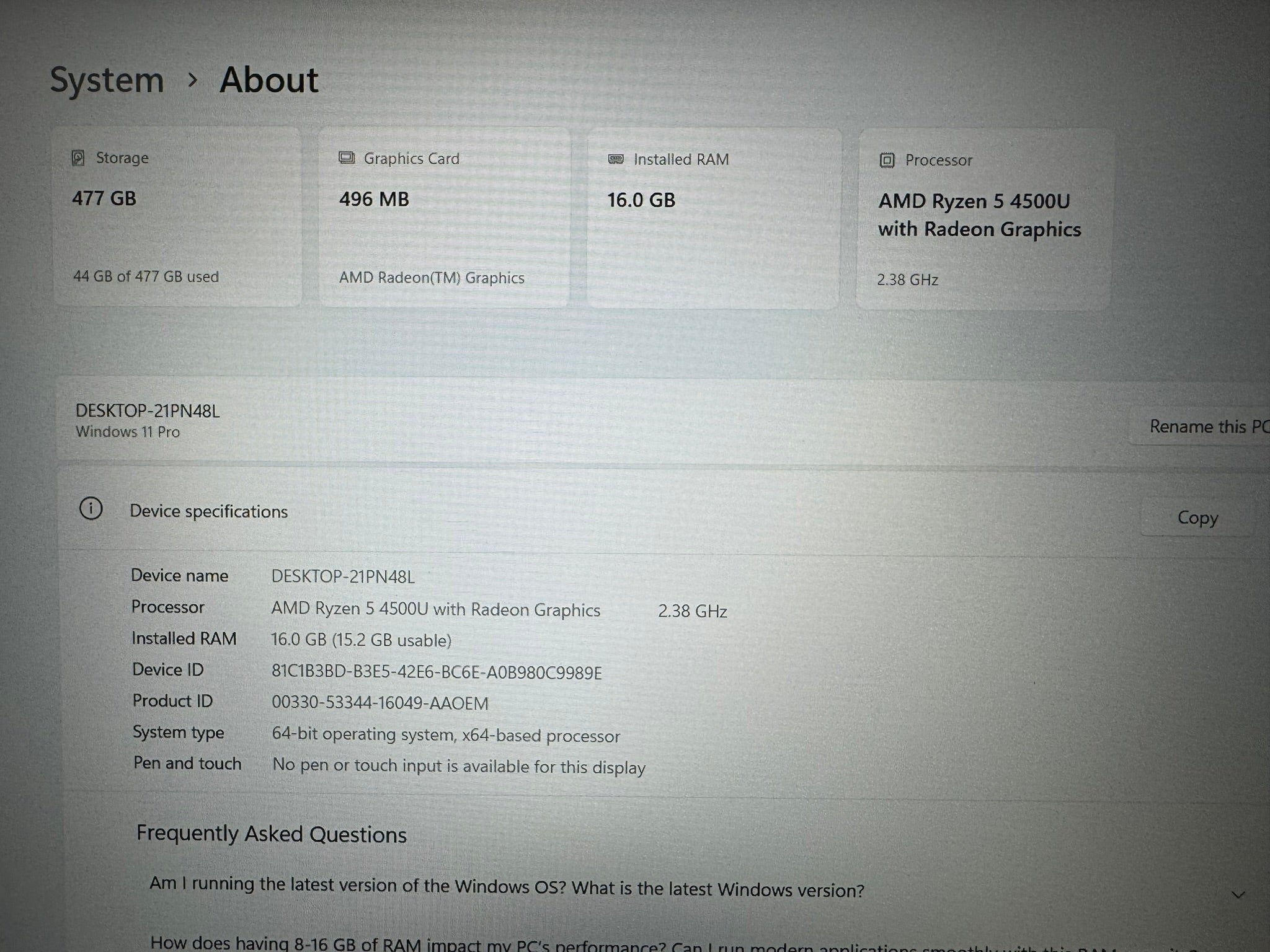1270x952 pixels.
Task: Click the Device ID value text
Action: 437,672
